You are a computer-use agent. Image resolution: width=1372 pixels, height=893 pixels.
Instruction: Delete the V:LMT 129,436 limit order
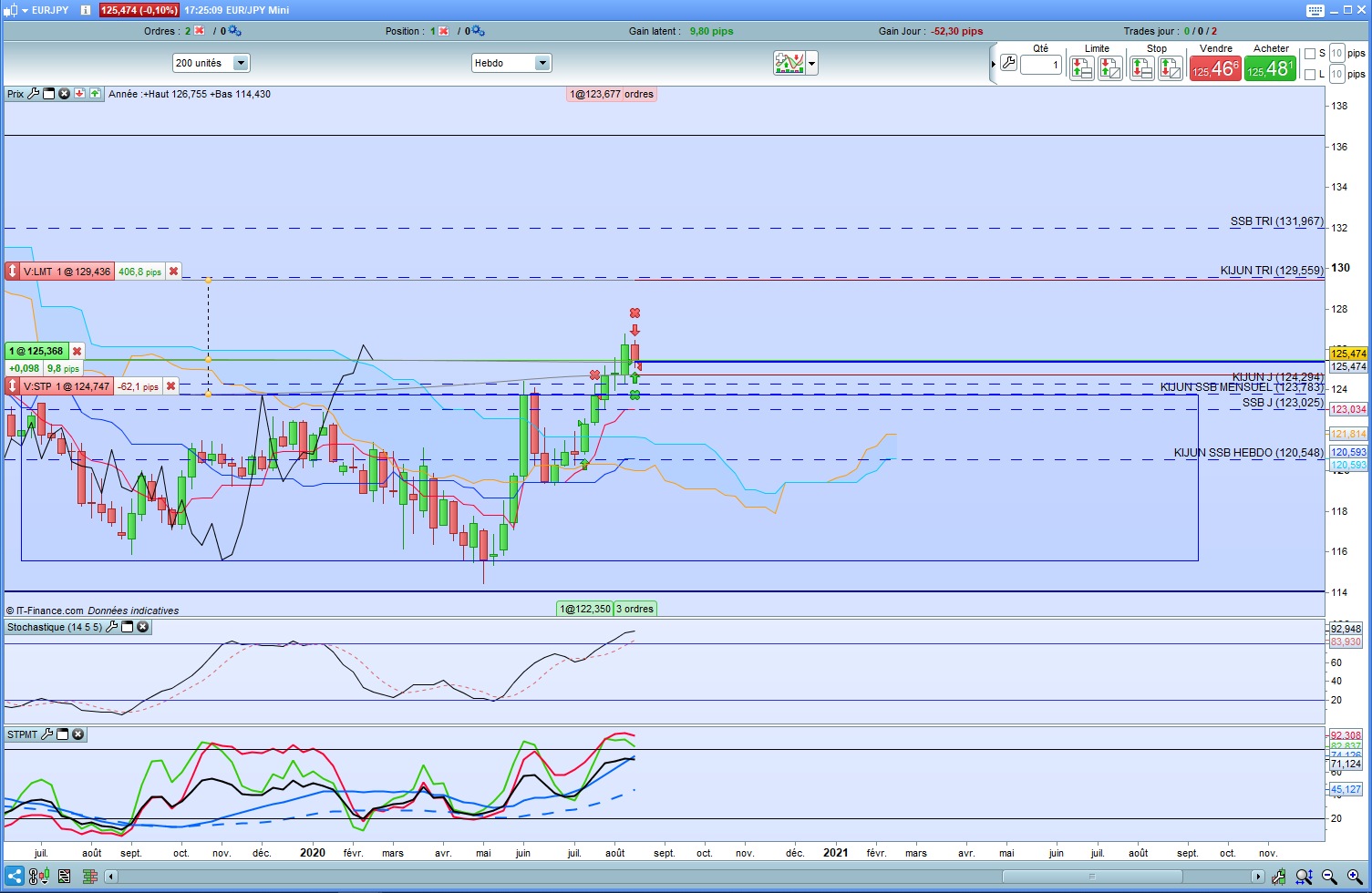[173, 272]
